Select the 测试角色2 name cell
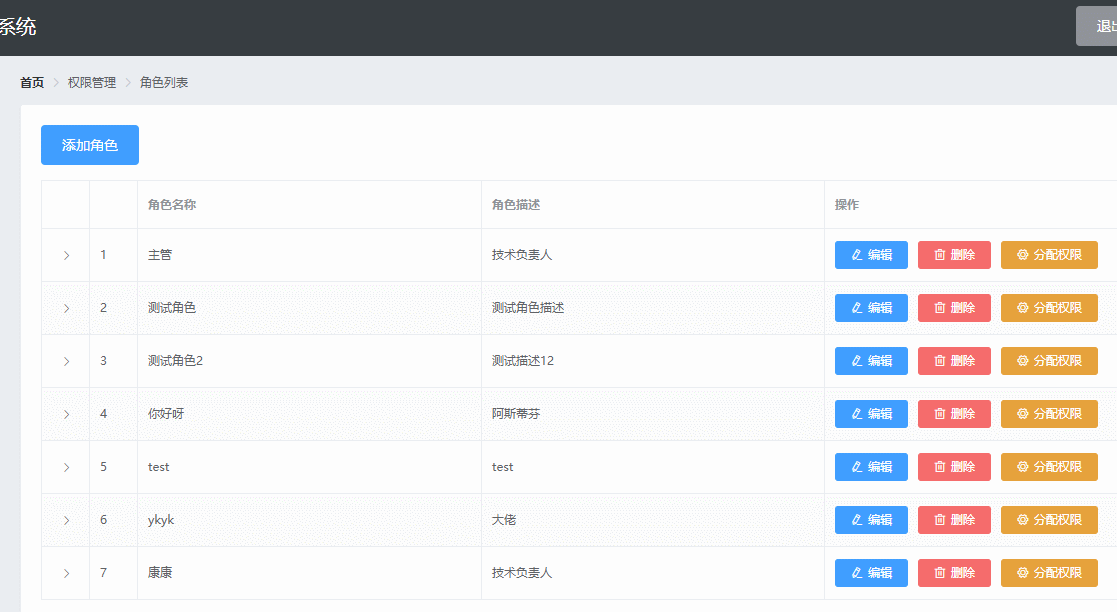The width and height of the screenshot is (1117, 612). click(309, 361)
